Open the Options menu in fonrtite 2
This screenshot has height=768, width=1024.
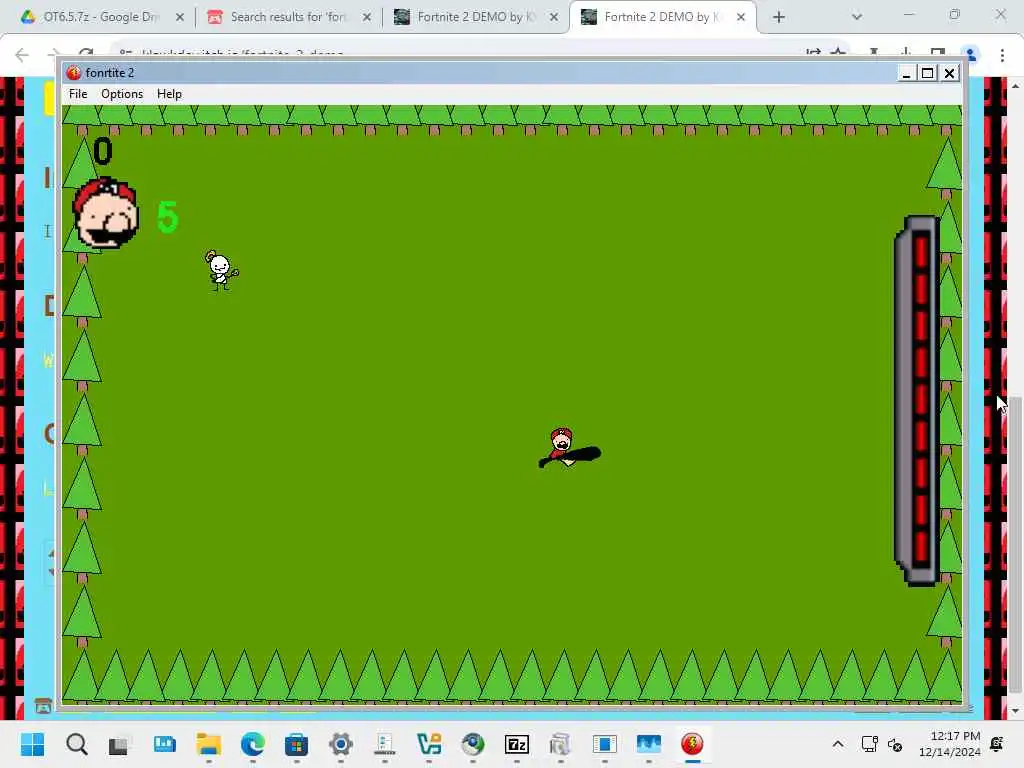121,94
